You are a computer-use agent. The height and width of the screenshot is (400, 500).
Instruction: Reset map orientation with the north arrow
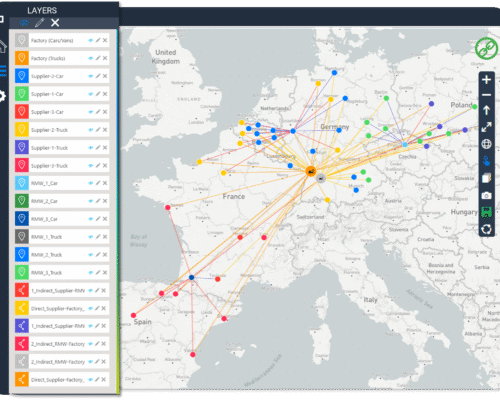486,110
